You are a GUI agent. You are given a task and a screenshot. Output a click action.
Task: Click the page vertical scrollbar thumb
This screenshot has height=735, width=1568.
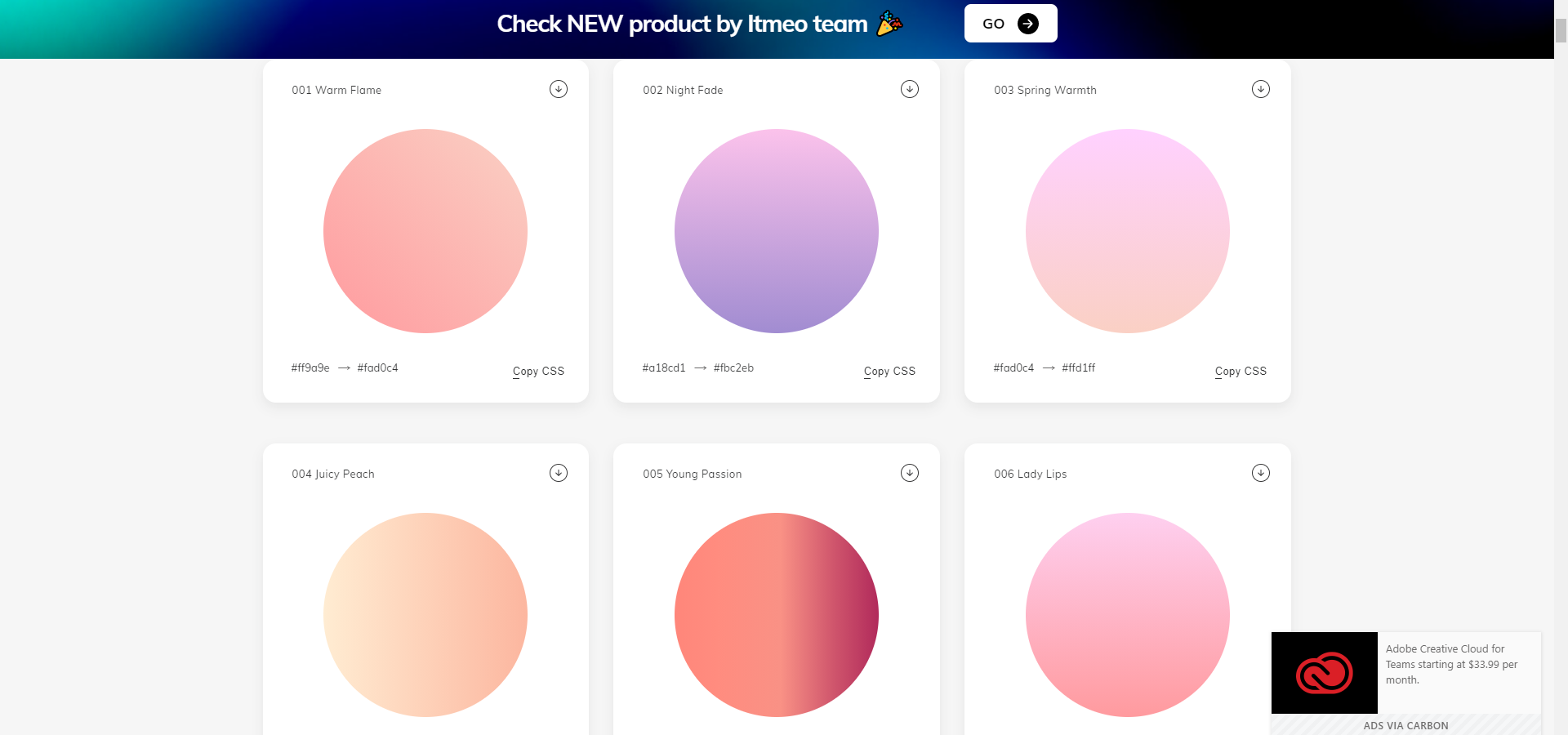[x=1561, y=30]
